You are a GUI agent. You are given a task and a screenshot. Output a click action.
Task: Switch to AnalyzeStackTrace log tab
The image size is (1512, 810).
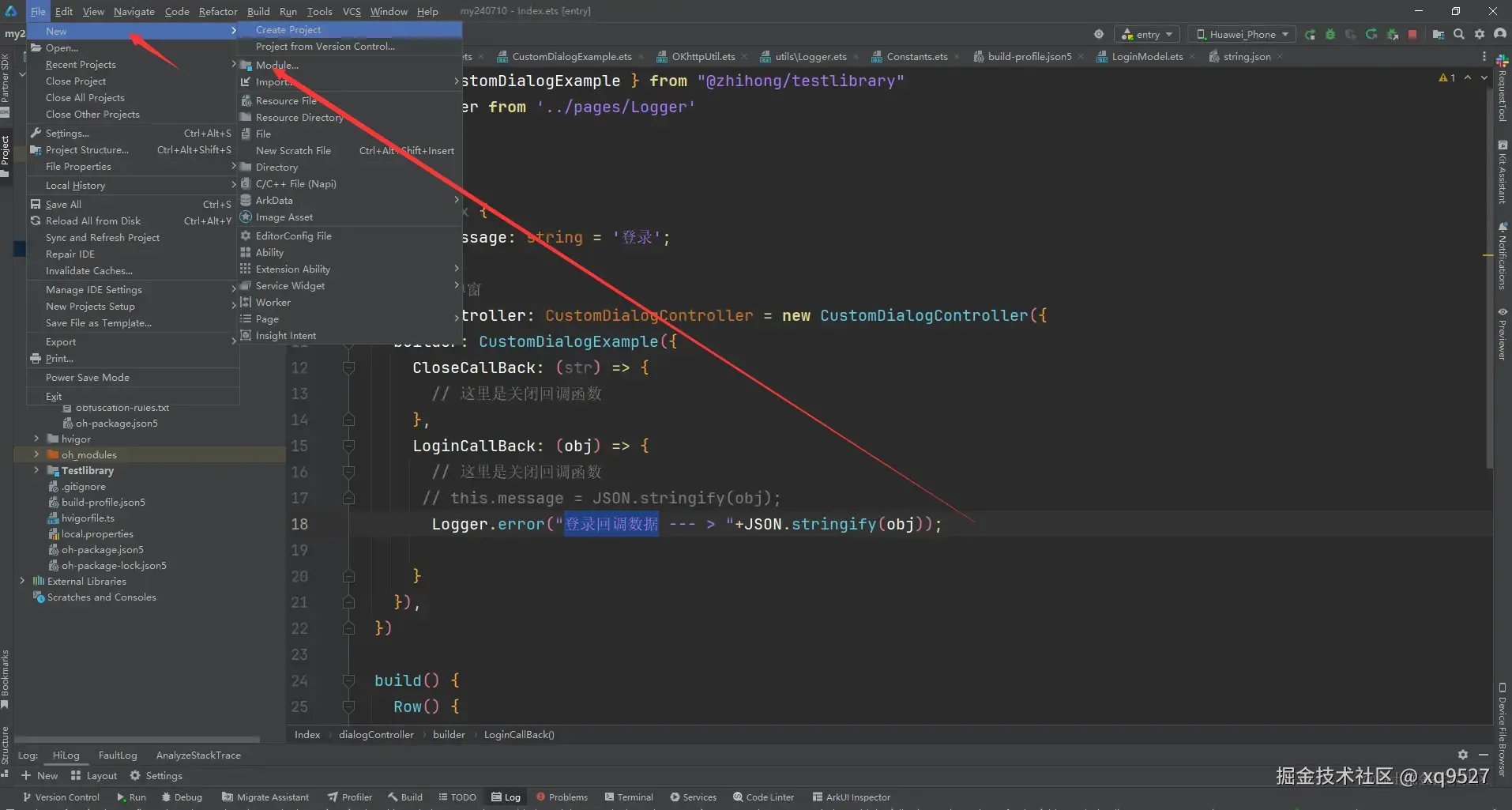pos(198,755)
